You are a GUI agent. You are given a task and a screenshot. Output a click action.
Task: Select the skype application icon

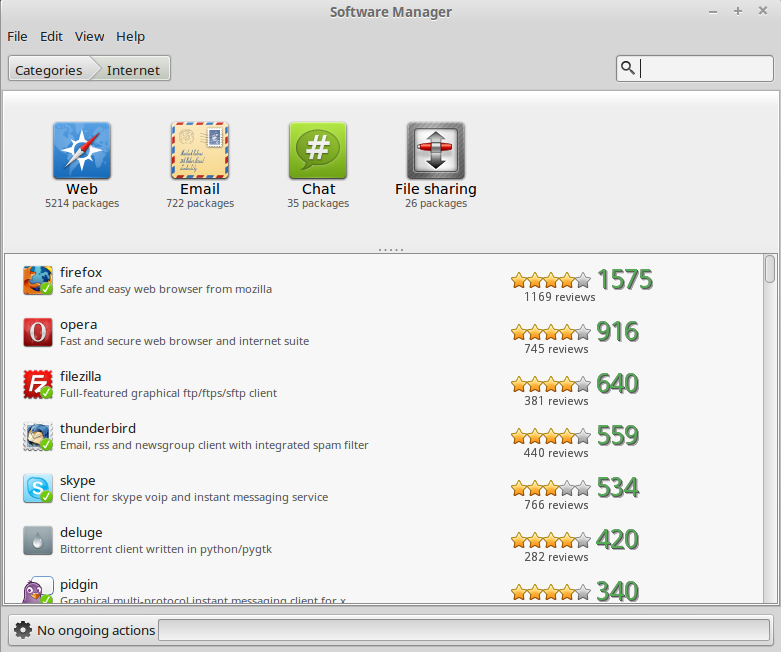click(x=38, y=489)
